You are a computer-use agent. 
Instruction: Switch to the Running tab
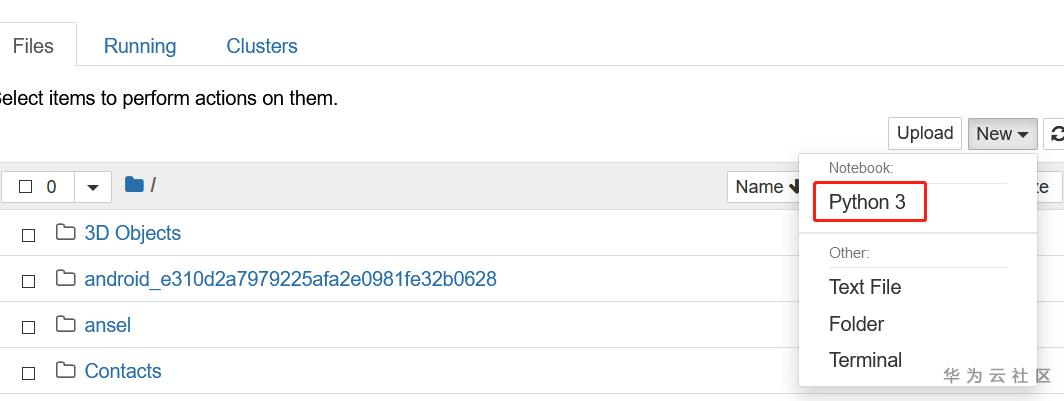(x=140, y=46)
